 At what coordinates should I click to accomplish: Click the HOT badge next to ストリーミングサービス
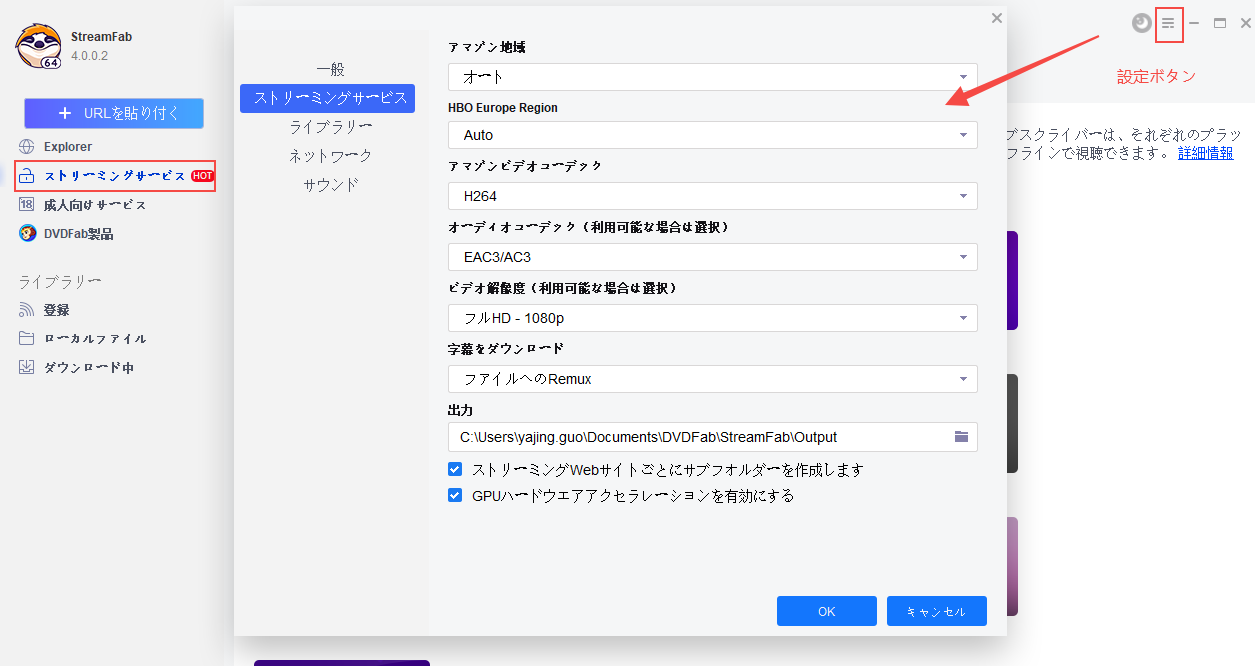coord(202,176)
